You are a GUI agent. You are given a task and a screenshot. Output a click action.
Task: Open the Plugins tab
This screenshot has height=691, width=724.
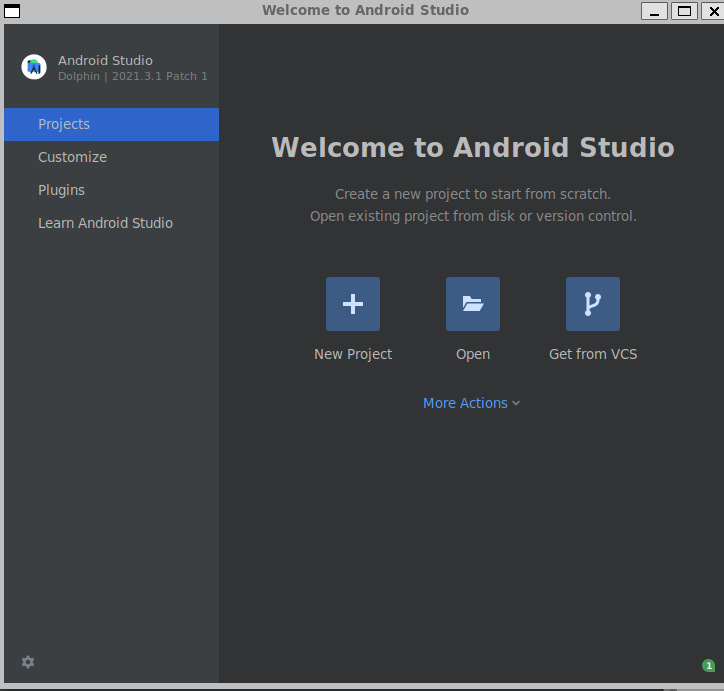tap(111, 190)
